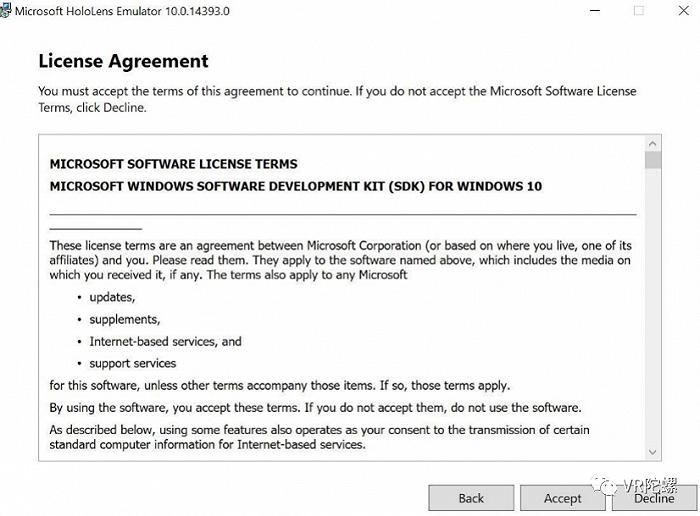This screenshot has width=700, height=516.
Task: Click the license text scroll-up arrow
Action: (653, 144)
